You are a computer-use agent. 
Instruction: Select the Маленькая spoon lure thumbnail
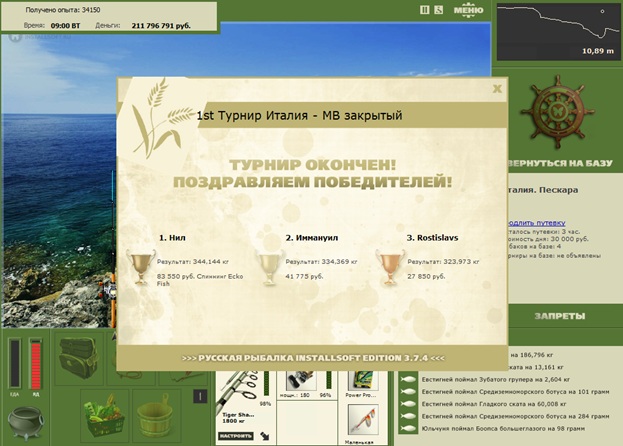click(361, 420)
